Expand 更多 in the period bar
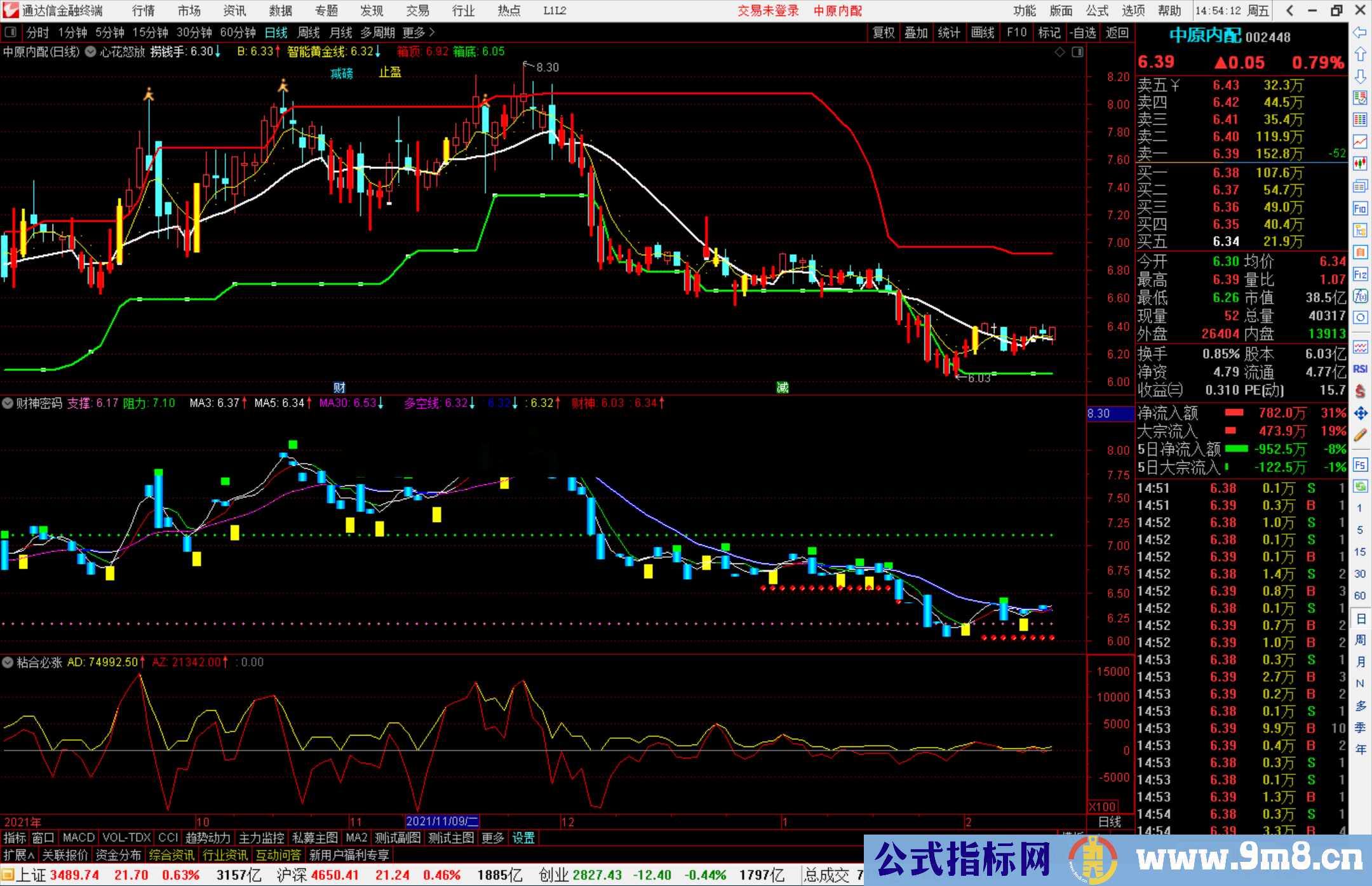This screenshot has height=886, width=1372. click(414, 32)
